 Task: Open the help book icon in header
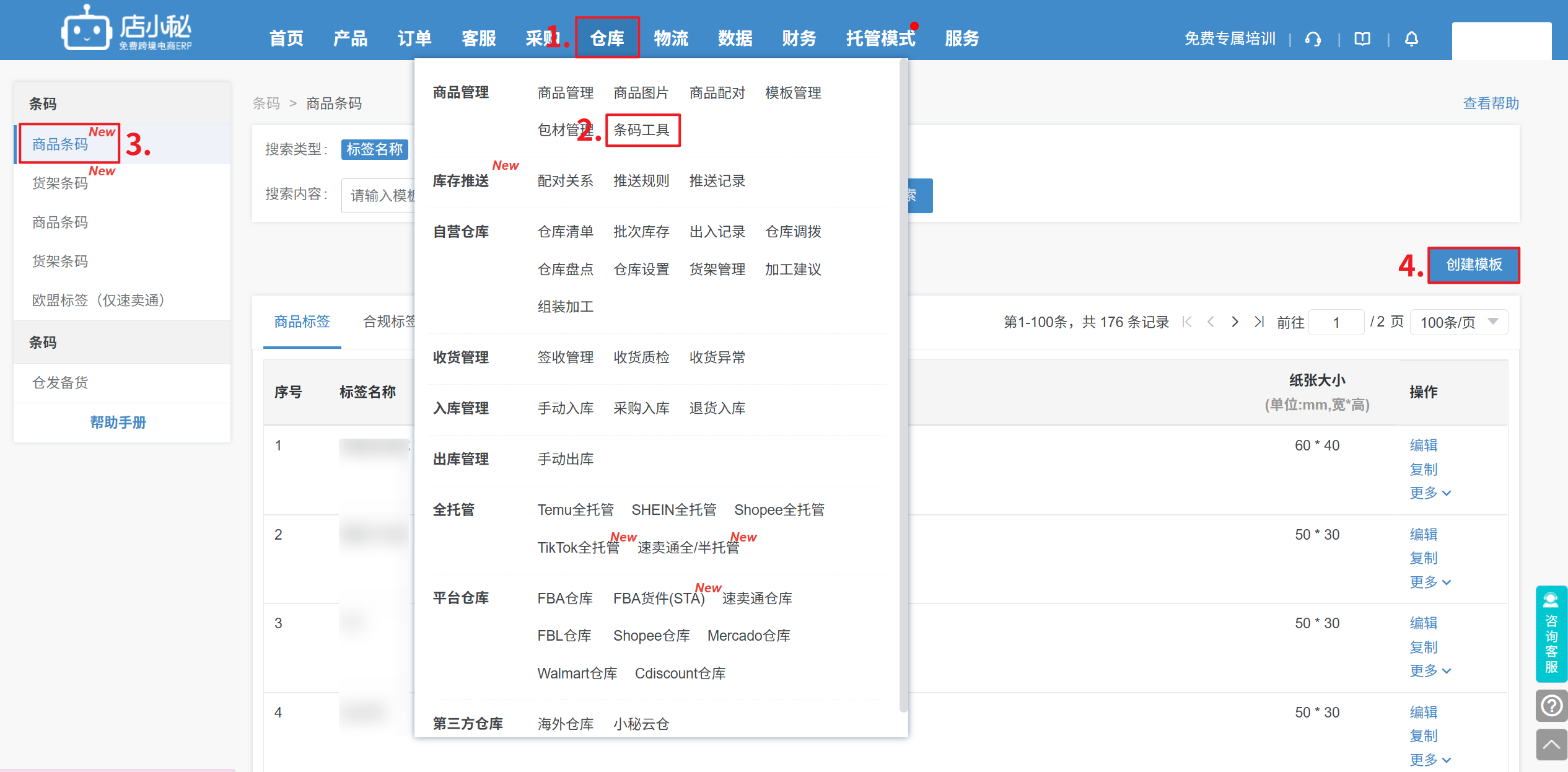click(1362, 39)
